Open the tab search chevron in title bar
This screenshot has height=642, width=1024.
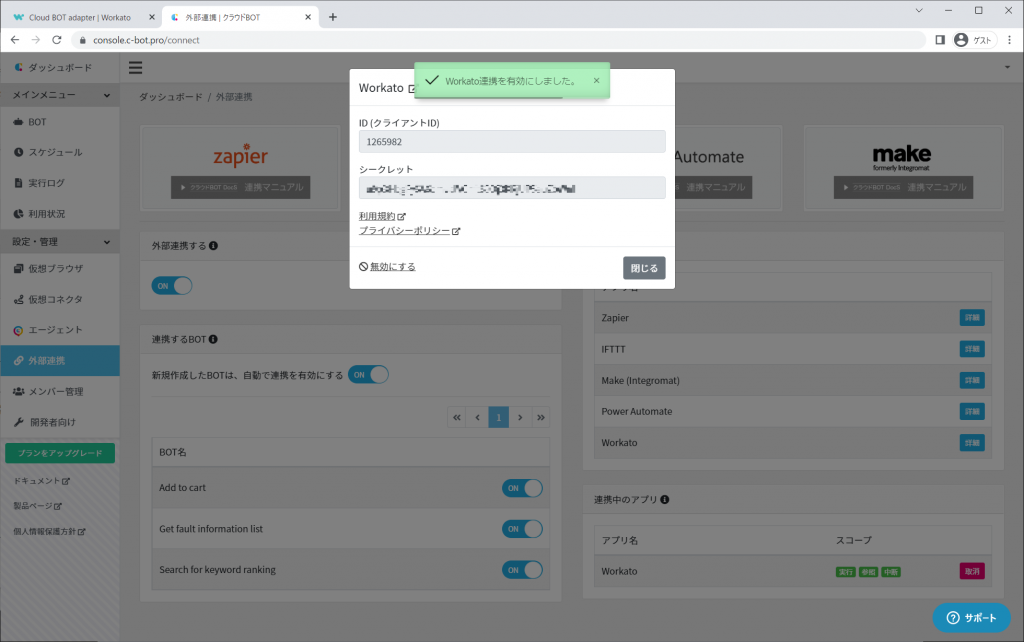click(919, 10)
